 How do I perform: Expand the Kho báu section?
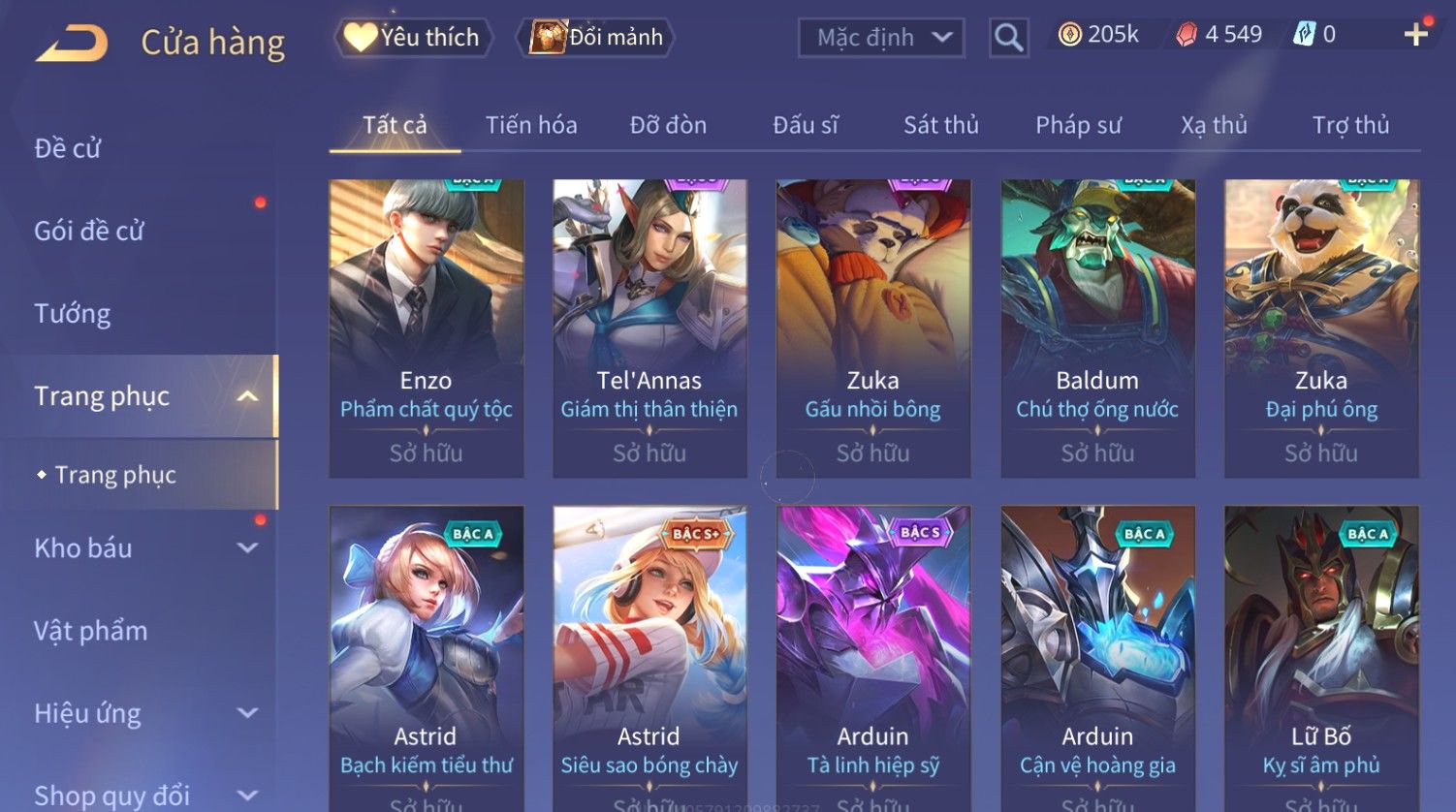tap(247, 548)
